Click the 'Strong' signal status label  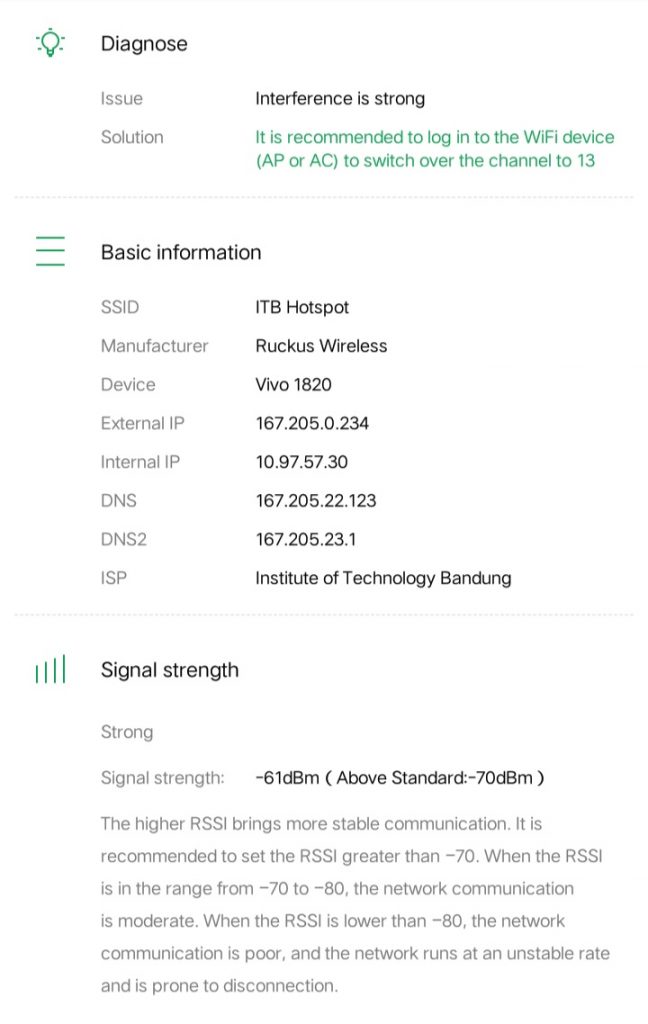[x=127, y=732]
